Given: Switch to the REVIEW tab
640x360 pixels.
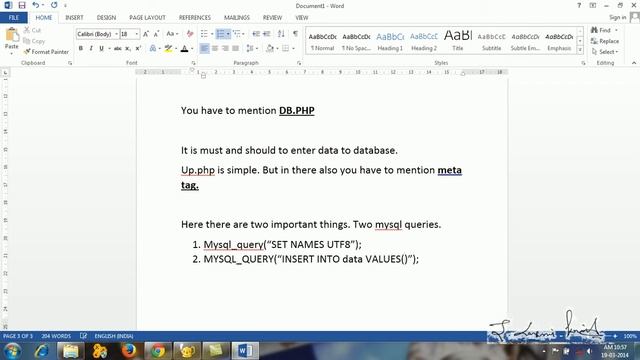Looking at the screenshot, I should pyautogui.click(x=272, y=18).
